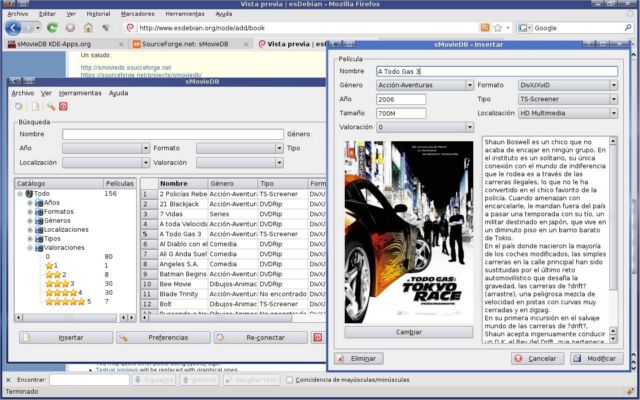
Task: Click the Firefox URL address field
Action: 302,28
